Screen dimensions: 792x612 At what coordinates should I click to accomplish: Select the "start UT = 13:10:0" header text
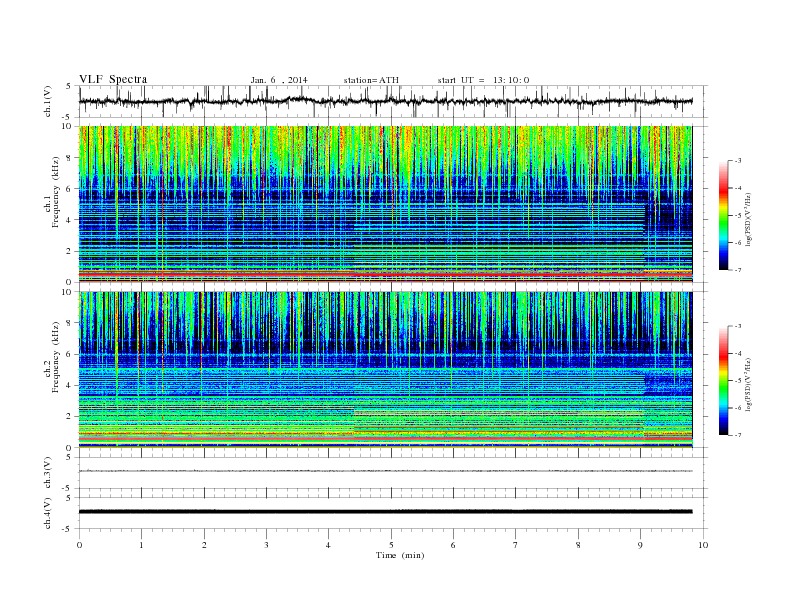point(483,80)
